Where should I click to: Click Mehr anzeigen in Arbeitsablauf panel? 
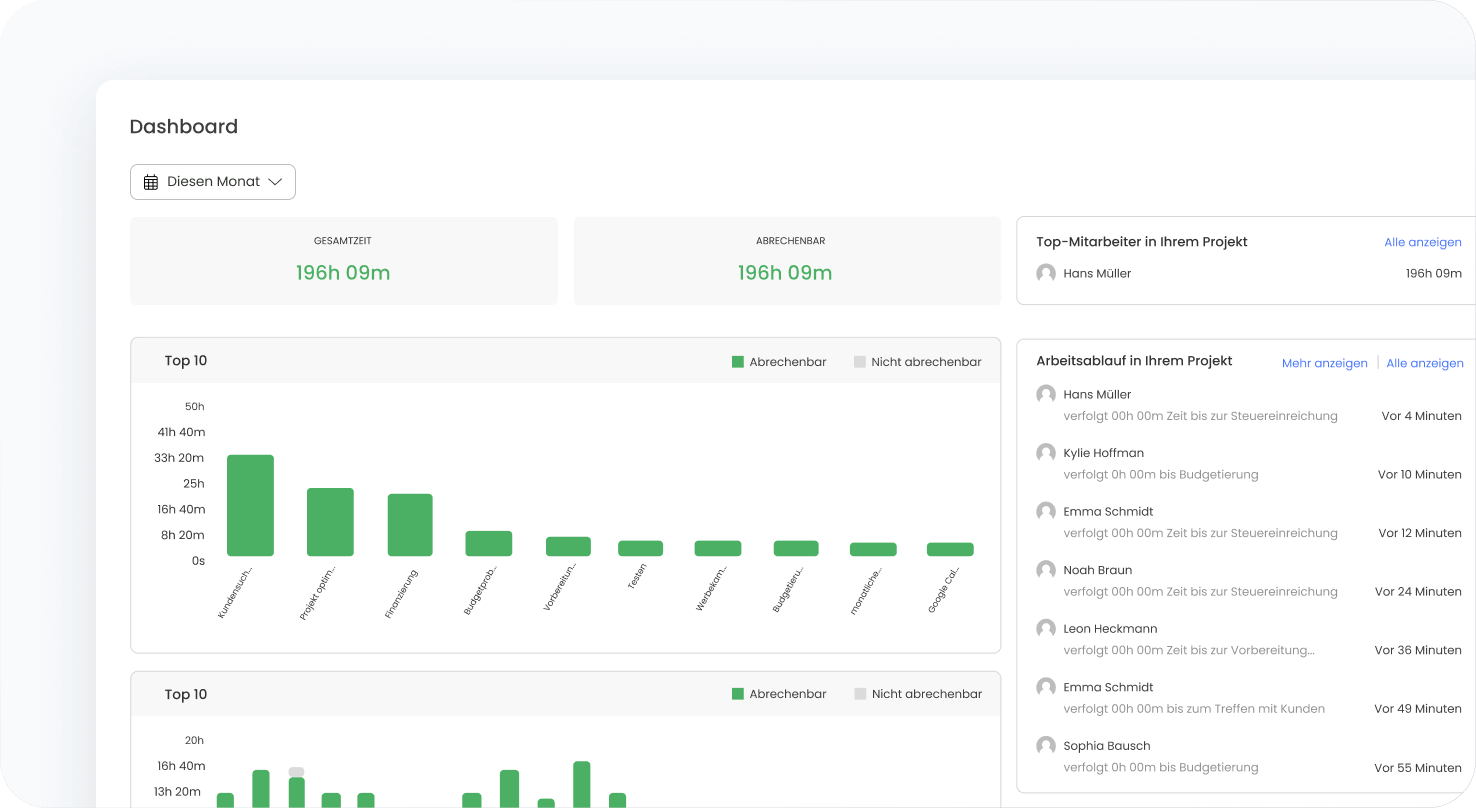[1324, 363]
